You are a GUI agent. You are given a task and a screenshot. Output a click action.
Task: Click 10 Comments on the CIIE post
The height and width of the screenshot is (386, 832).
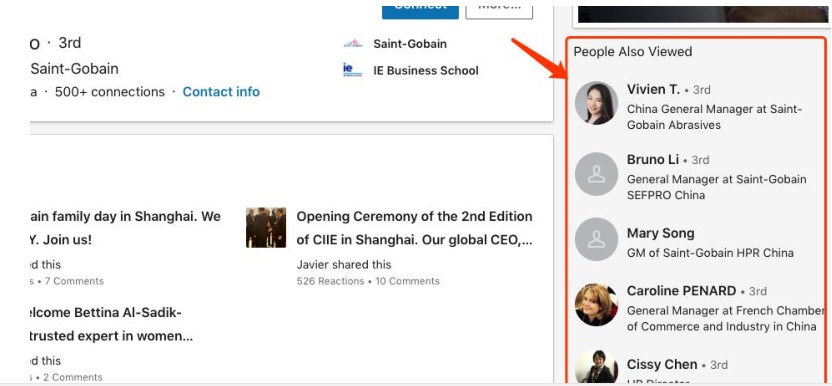[x=408, y=281]
